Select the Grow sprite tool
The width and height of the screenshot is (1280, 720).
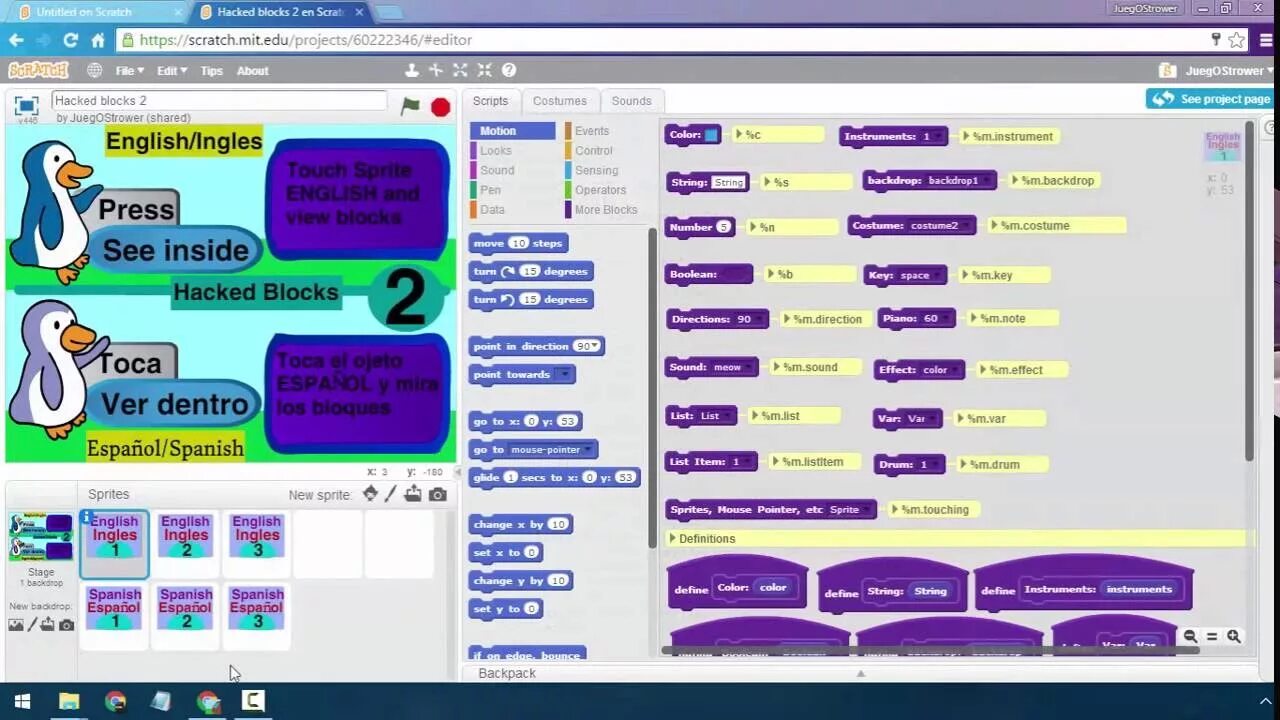(x=460, y=70)
